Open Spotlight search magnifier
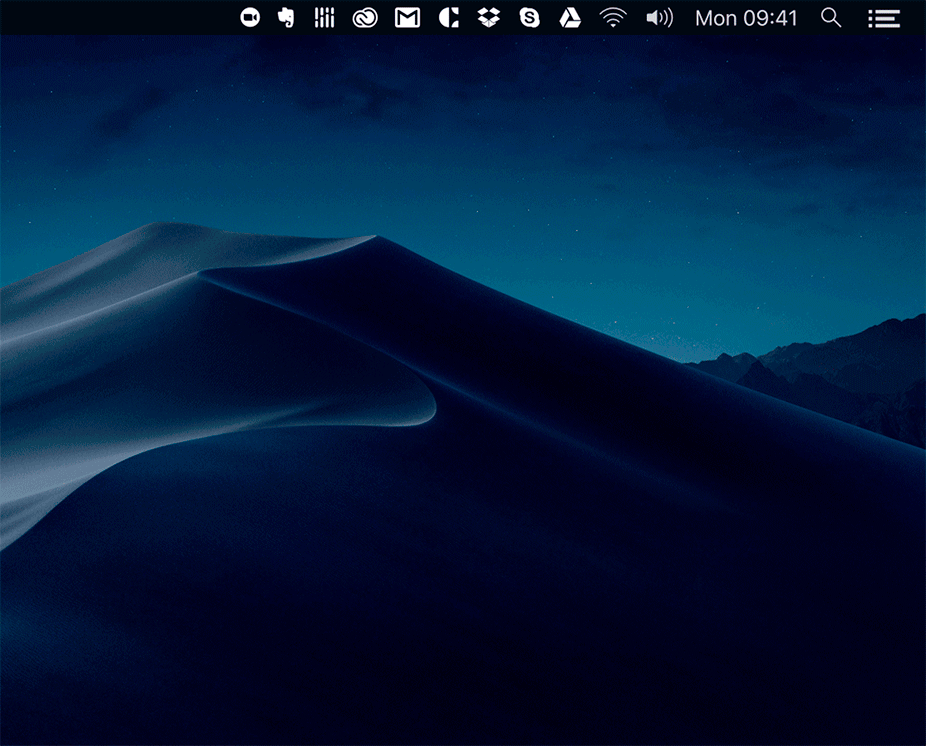Image resolution: width=926 pixels, height=746 pixels. [831, 18]
